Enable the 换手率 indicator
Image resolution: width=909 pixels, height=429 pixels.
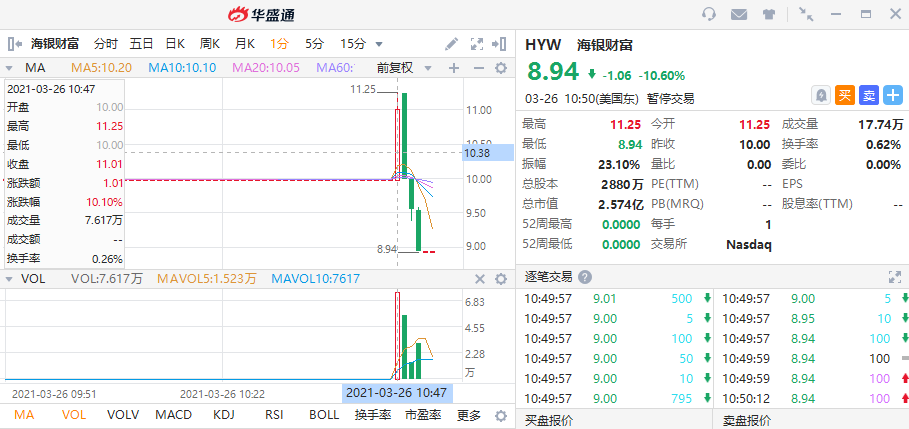pos(373,415)
